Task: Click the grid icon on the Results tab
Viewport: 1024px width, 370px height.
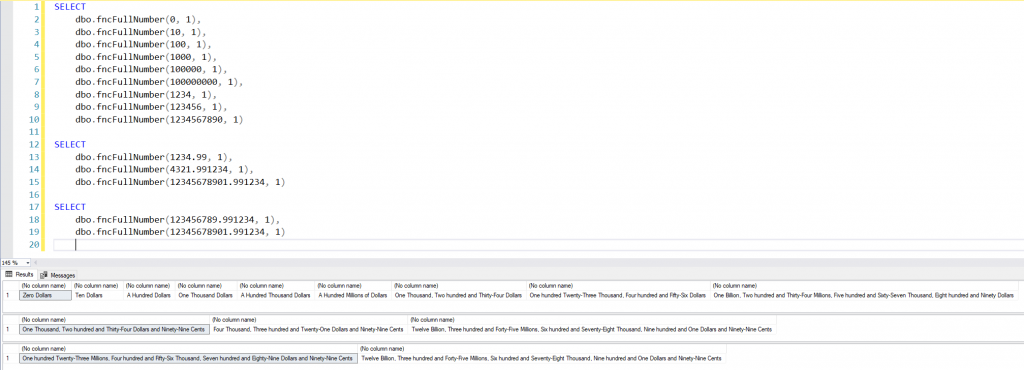Action: (9, 275)
